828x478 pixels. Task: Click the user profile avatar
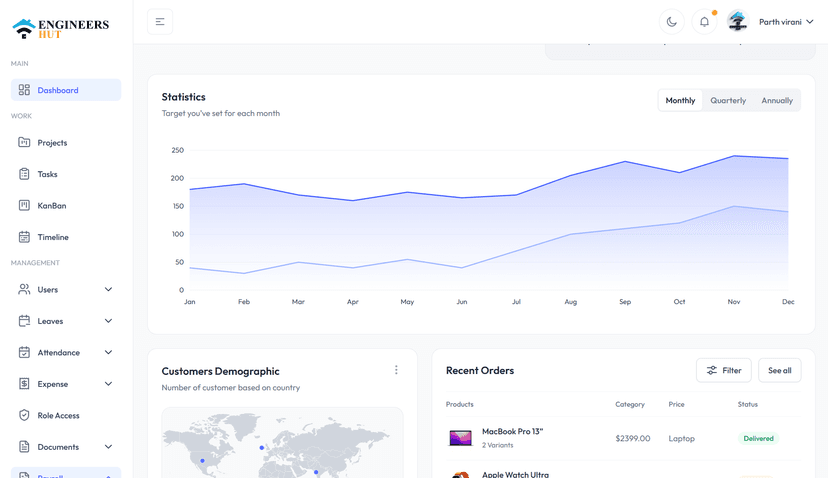737,22
